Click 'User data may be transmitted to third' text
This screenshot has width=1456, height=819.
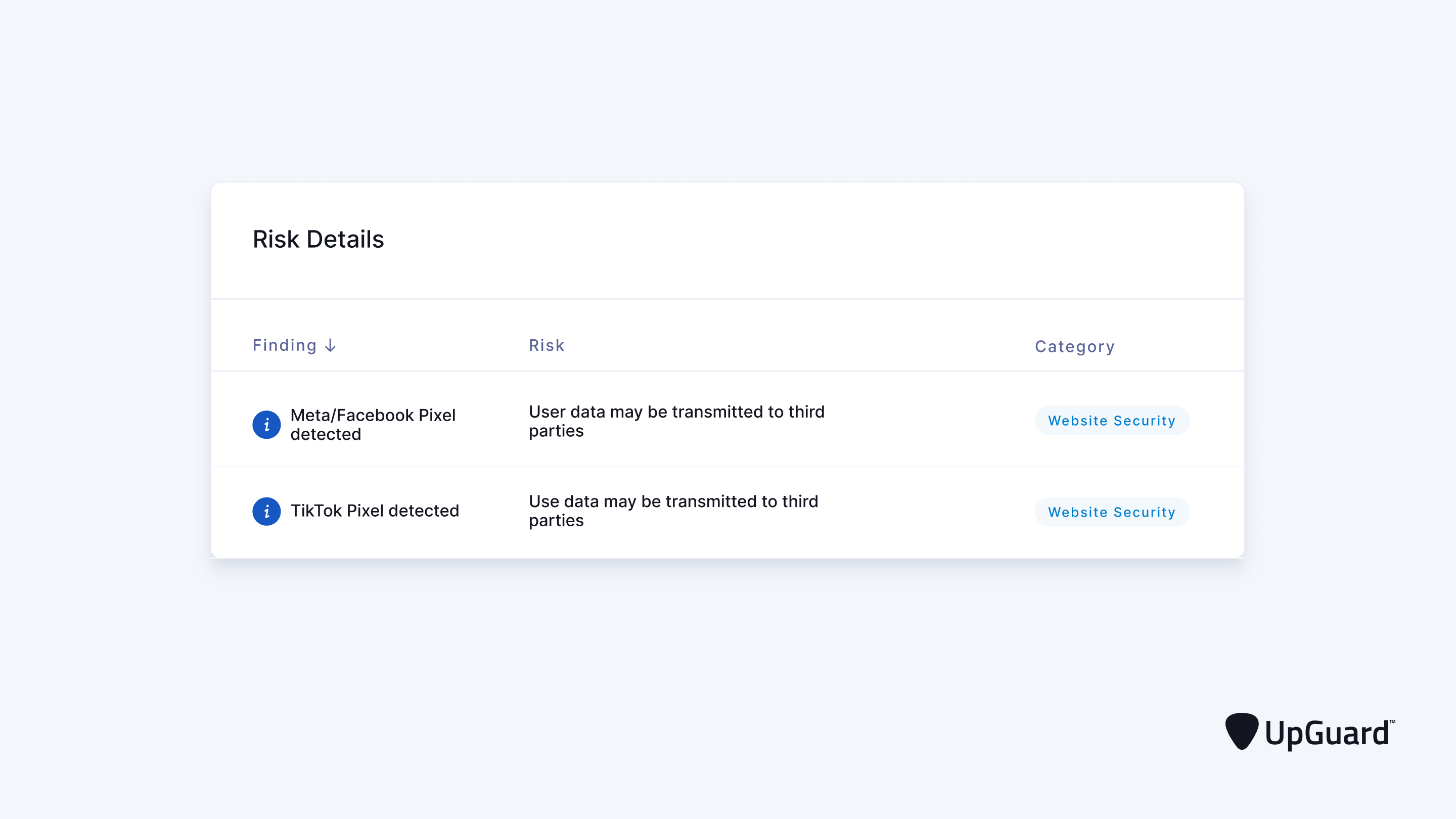pyautogui.click(x=676, y=412)
